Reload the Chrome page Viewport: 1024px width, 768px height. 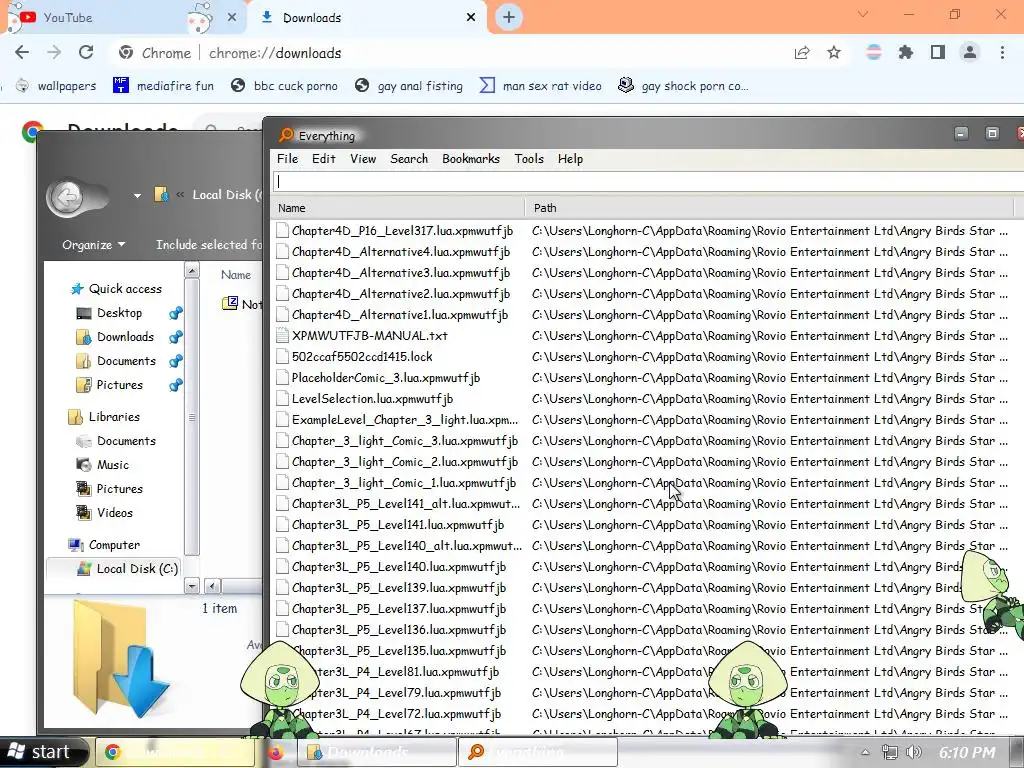[x=86, y=52]
